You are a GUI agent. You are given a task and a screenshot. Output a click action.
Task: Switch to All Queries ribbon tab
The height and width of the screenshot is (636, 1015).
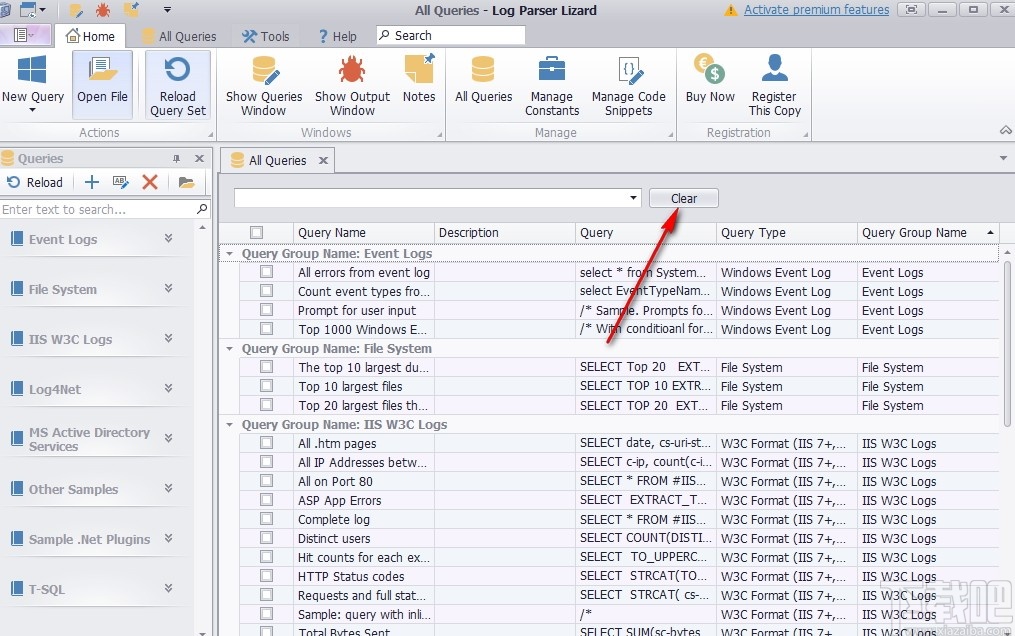[179, 36]
